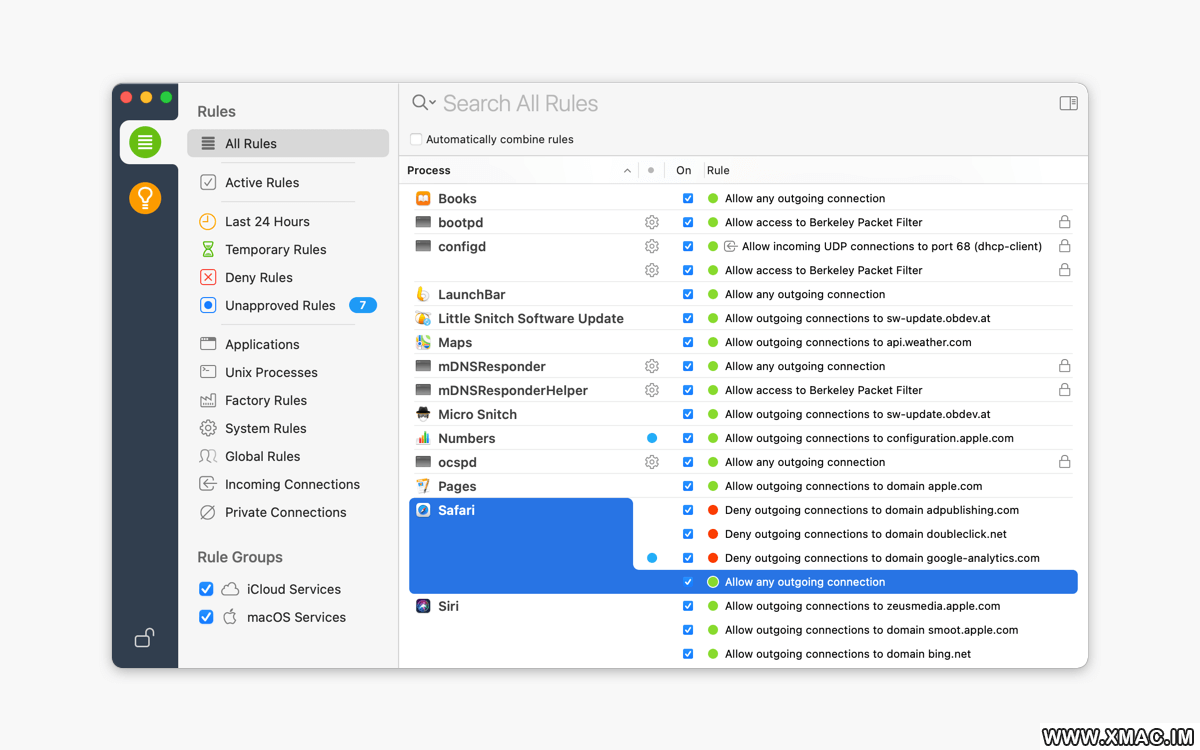Filter by Applications
Viewport: 1200px width, 750px height.
262,344
